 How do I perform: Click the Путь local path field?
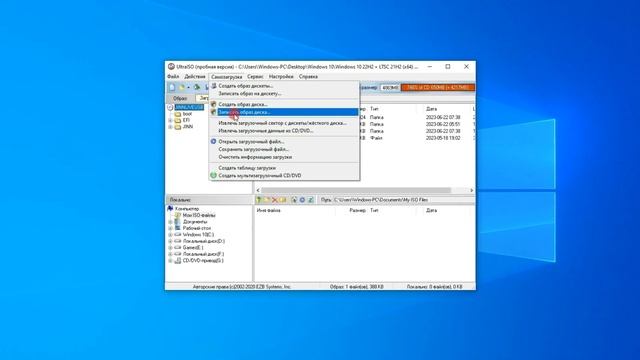click(403, 200)
